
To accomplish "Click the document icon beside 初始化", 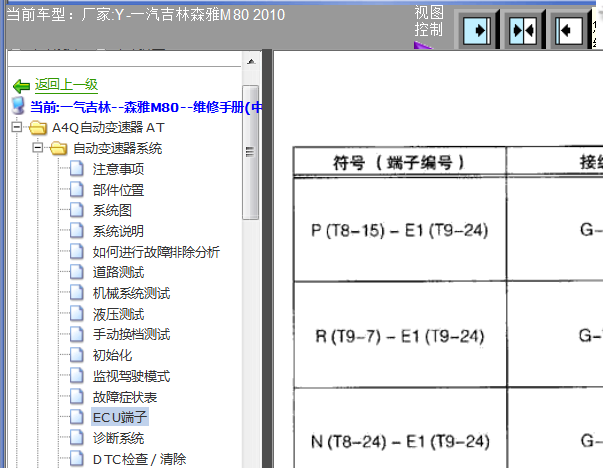I will [x=77, y=355].
